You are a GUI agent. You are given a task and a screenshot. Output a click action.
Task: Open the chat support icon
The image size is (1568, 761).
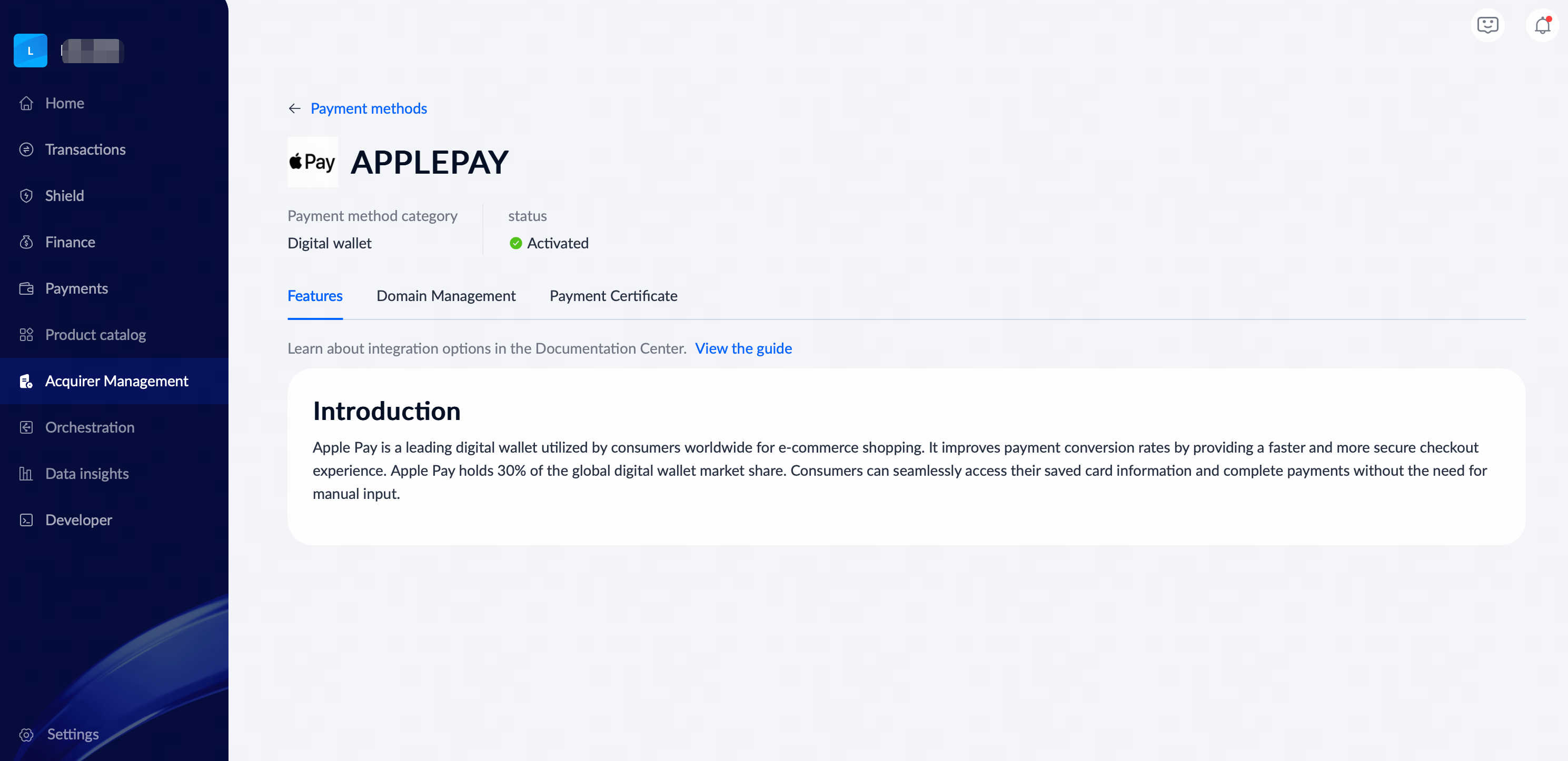(1487, 26)
